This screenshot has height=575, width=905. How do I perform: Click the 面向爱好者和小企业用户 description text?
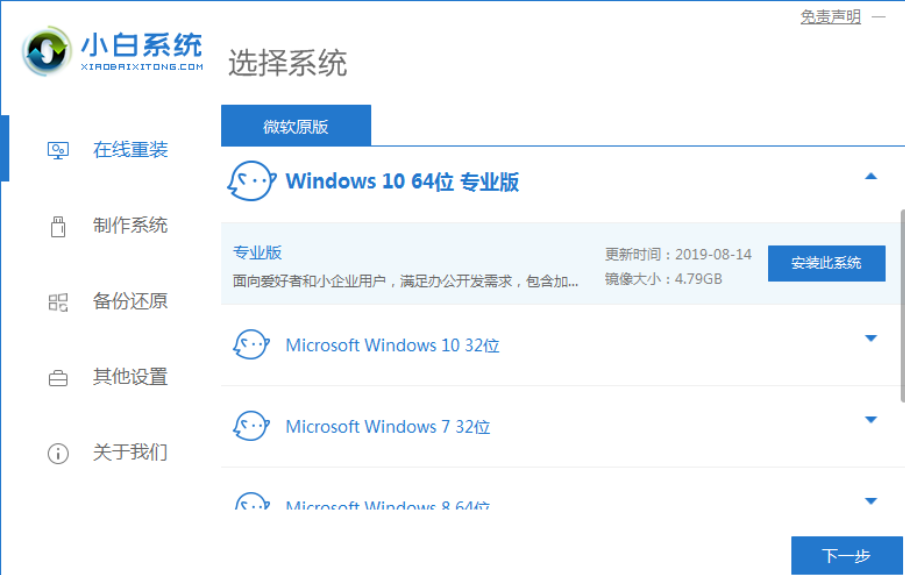pos(405,281)
